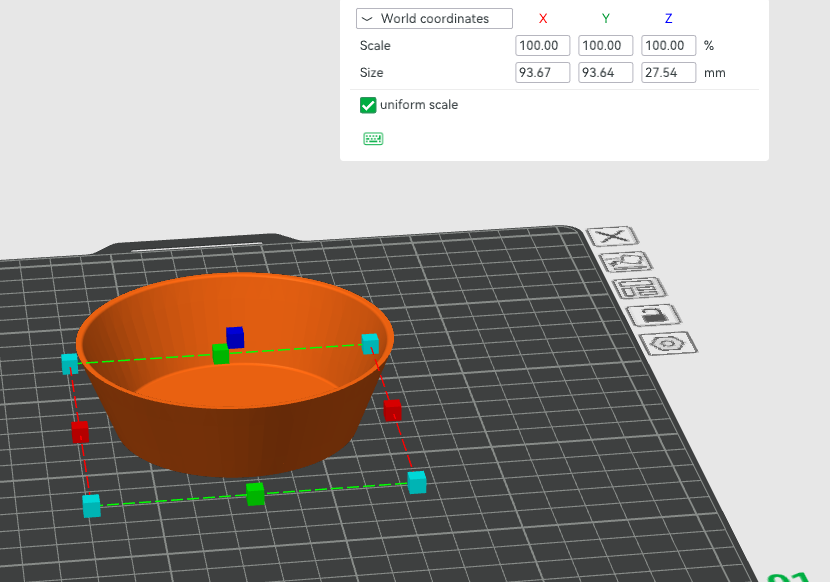Click the plate's auto-orient icon
830x582 pixels.
[626, 262]
